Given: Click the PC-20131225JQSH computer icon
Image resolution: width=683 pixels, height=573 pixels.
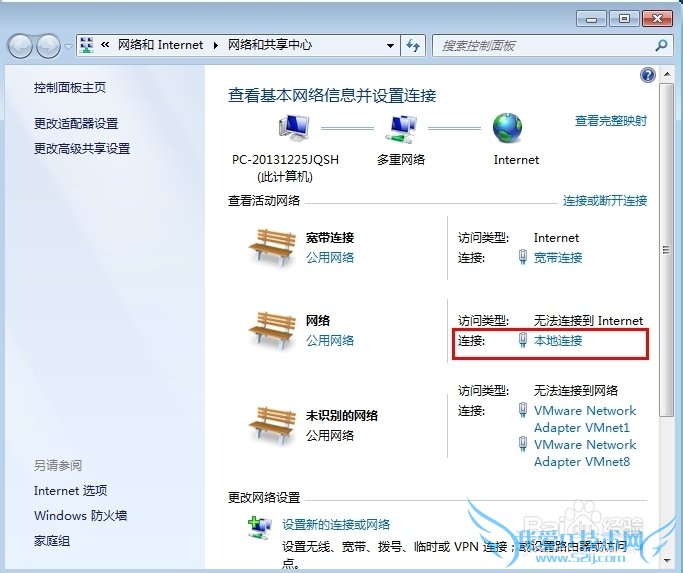Looking at the screenshot, I should (294, 128).
